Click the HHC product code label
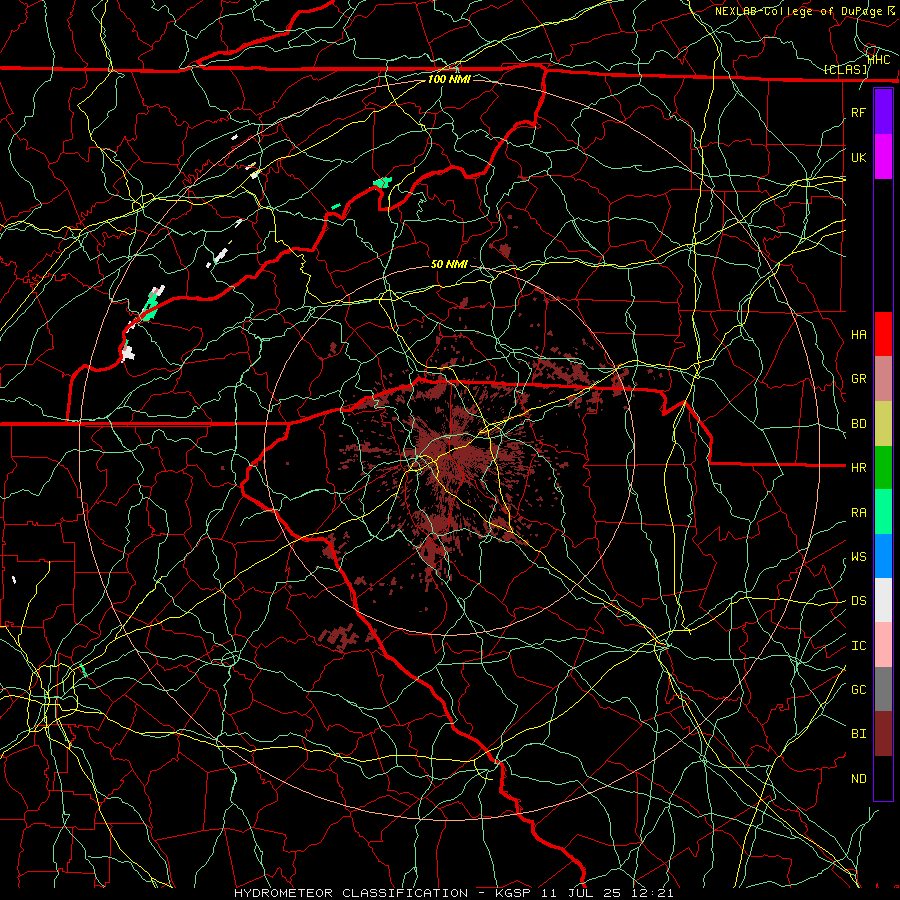900x900 pixels. tap(879, 59)
